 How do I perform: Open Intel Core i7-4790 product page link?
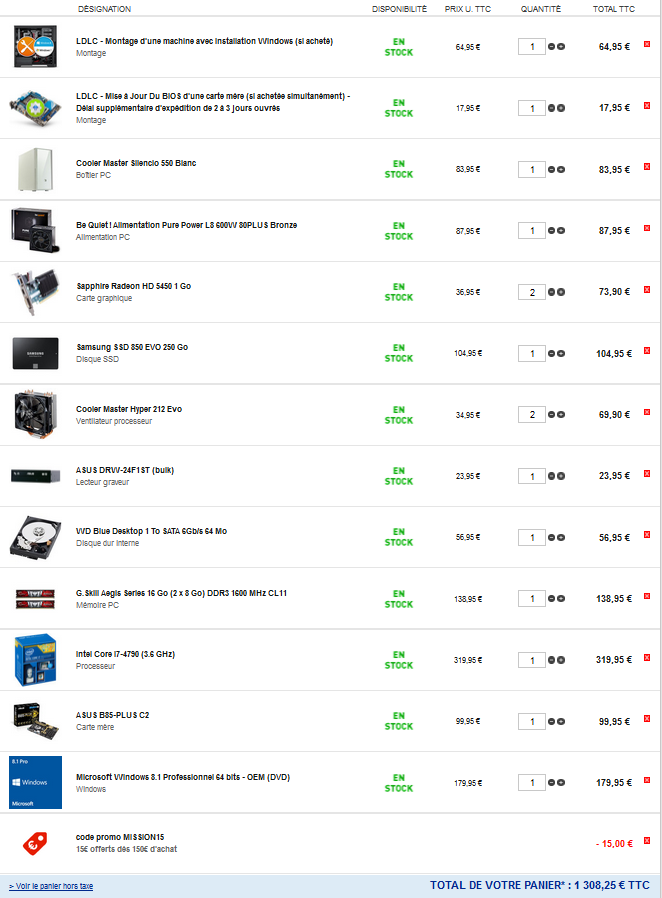[x=125, y=654]
